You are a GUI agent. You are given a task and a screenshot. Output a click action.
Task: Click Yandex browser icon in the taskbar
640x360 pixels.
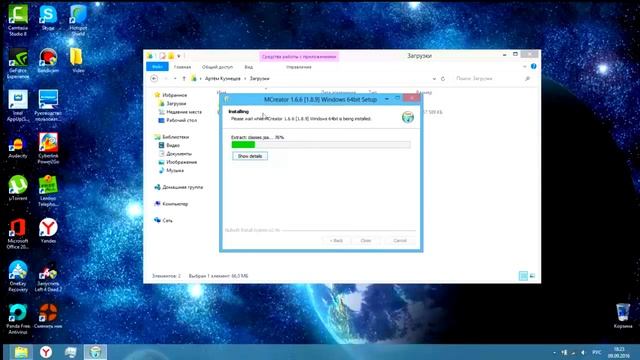pos(46,352)
